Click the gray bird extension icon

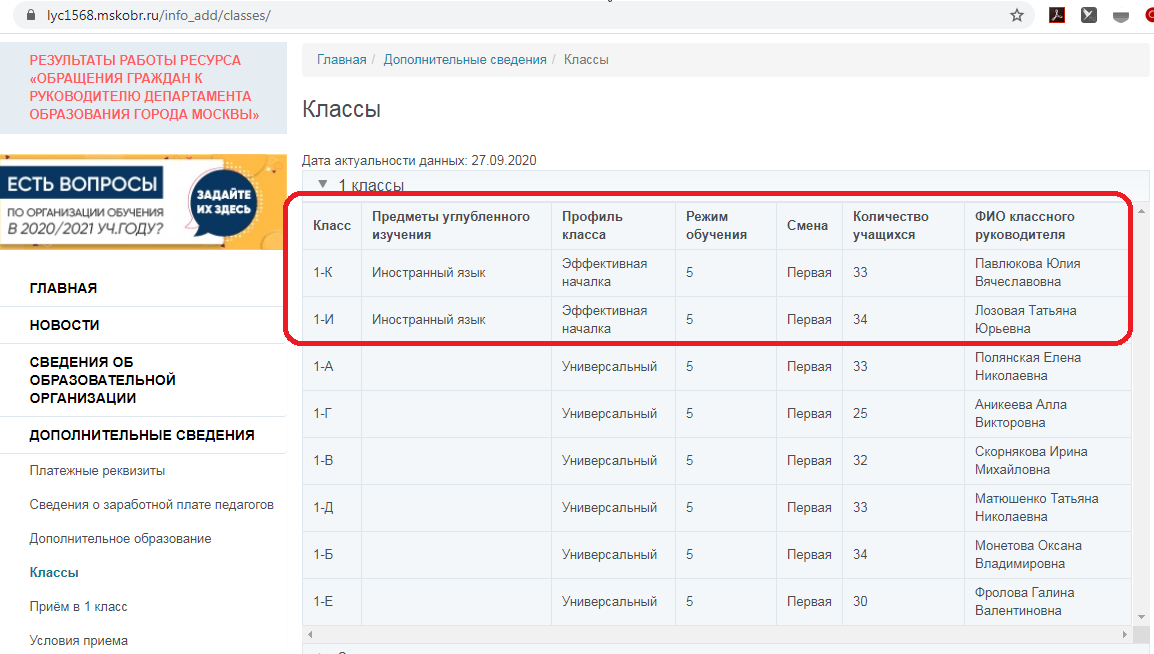click(x=1089, y=15)
